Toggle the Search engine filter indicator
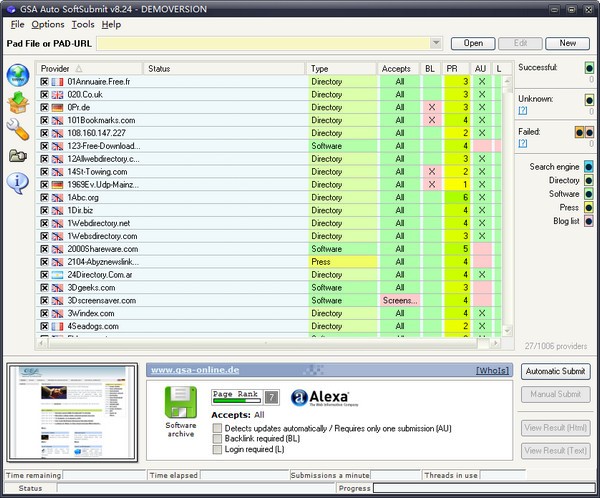 tap(589, 167)
